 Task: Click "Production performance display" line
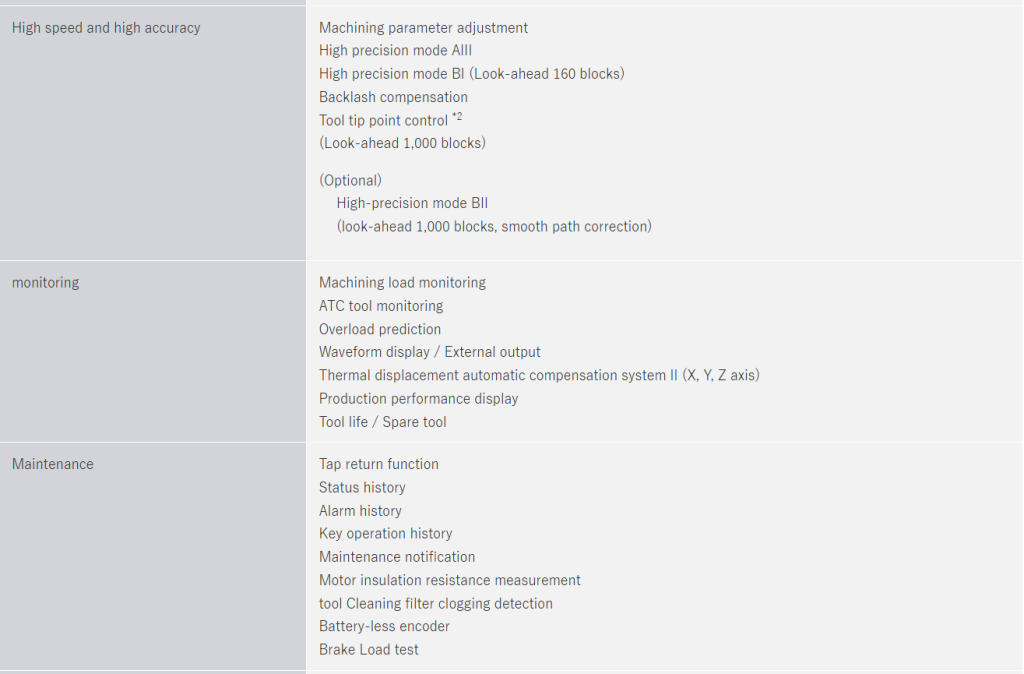click(418, 398)
